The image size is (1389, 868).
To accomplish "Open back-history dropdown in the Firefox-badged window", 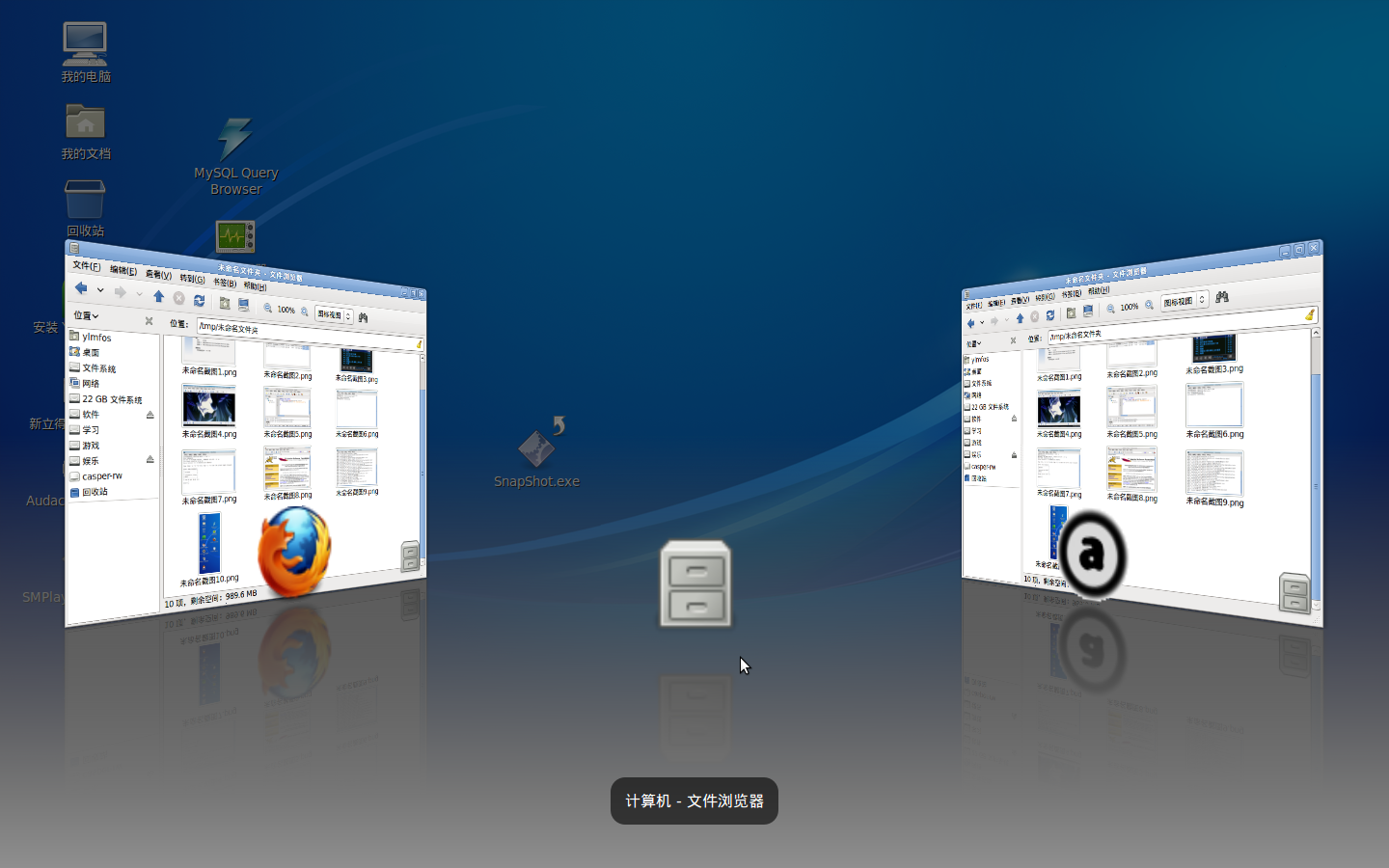I will (x=99, y=289).
